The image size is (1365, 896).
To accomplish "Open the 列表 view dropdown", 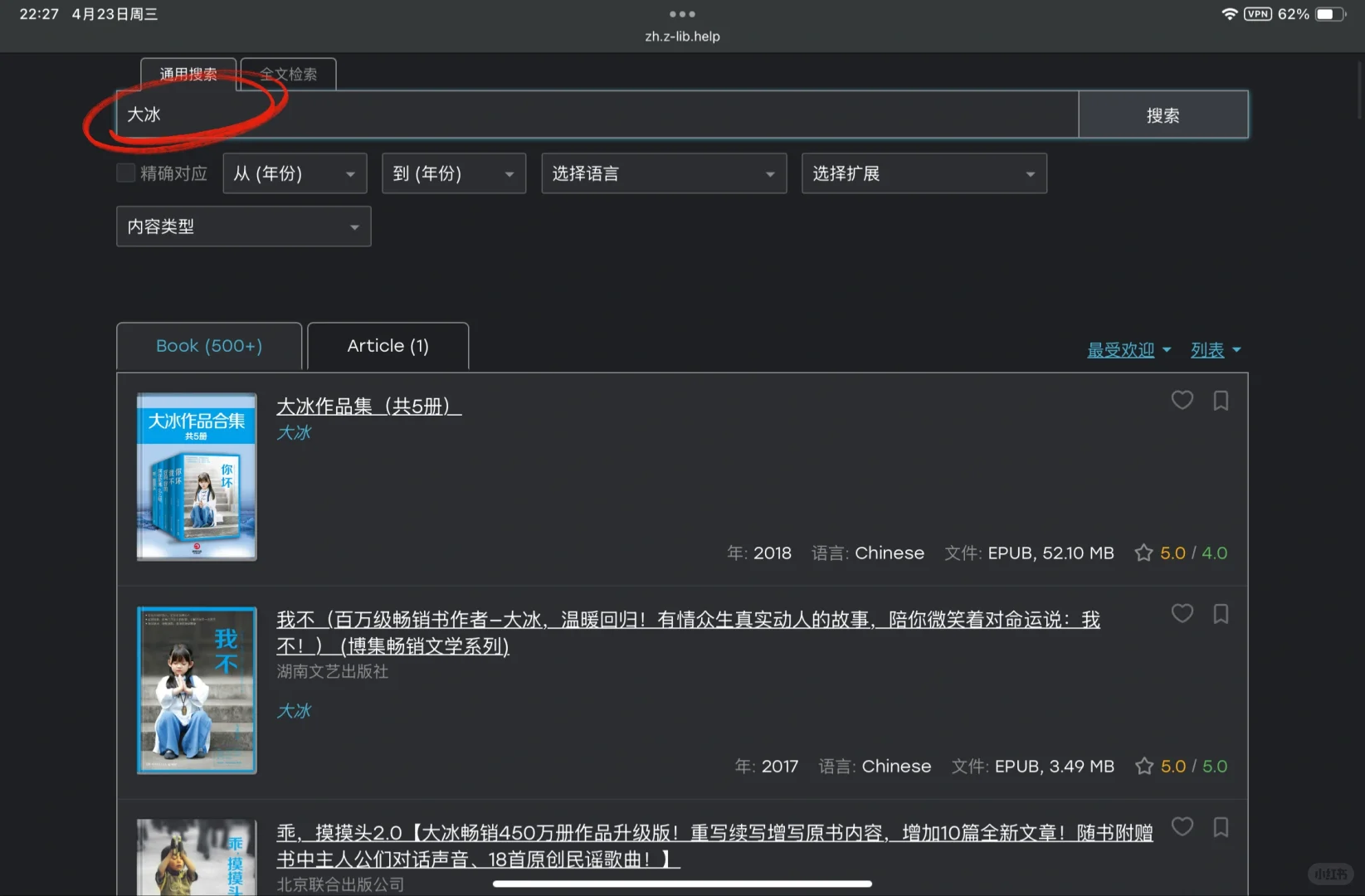I will pyautogui.click(x=1216, y=350).
